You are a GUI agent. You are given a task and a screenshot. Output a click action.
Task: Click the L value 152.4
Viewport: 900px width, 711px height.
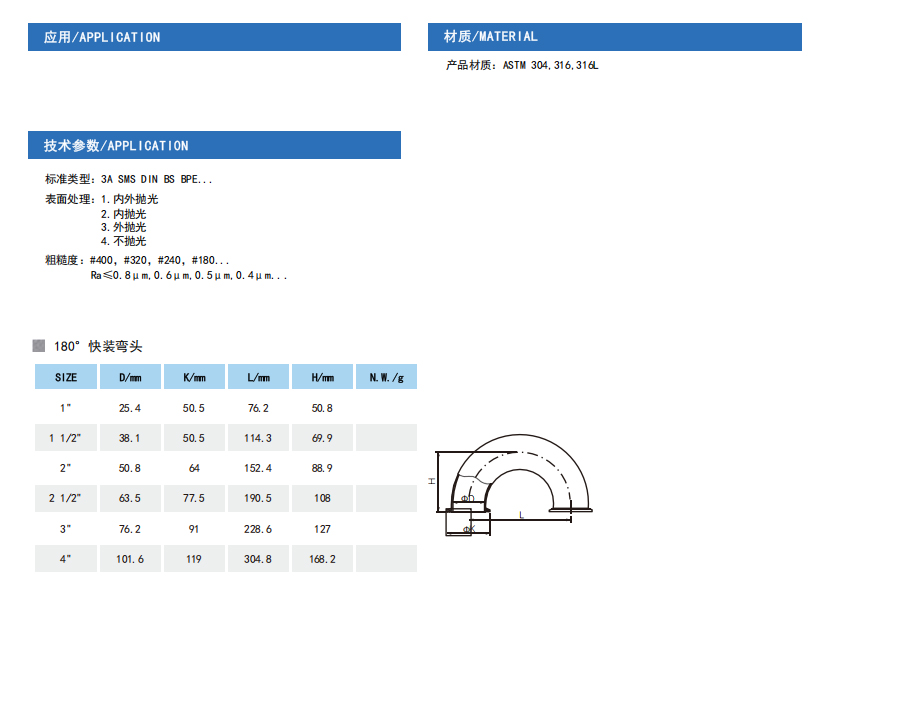click(258, 468)
